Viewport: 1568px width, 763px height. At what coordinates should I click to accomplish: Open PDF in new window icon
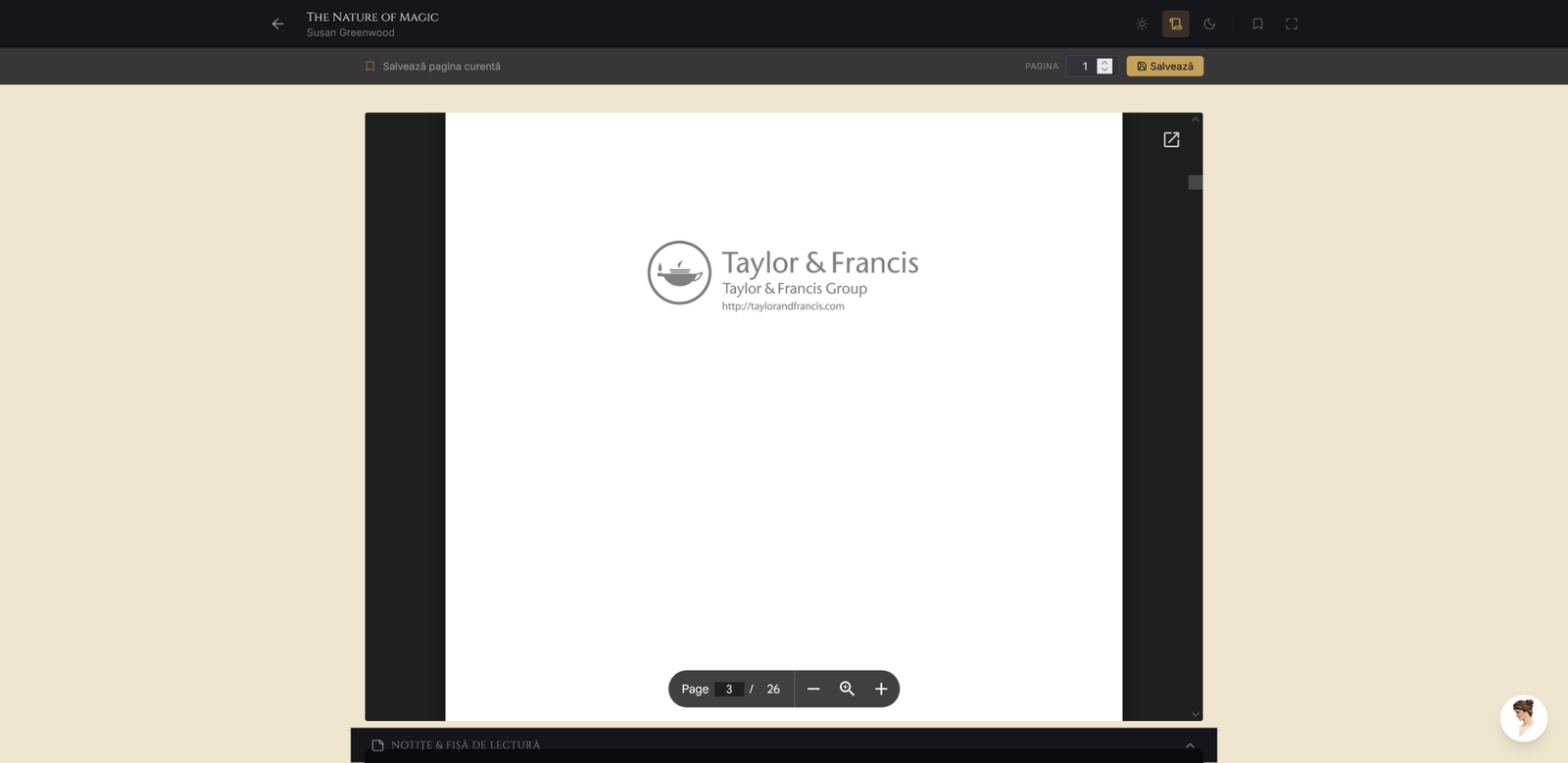click(x=1171, y=140)
